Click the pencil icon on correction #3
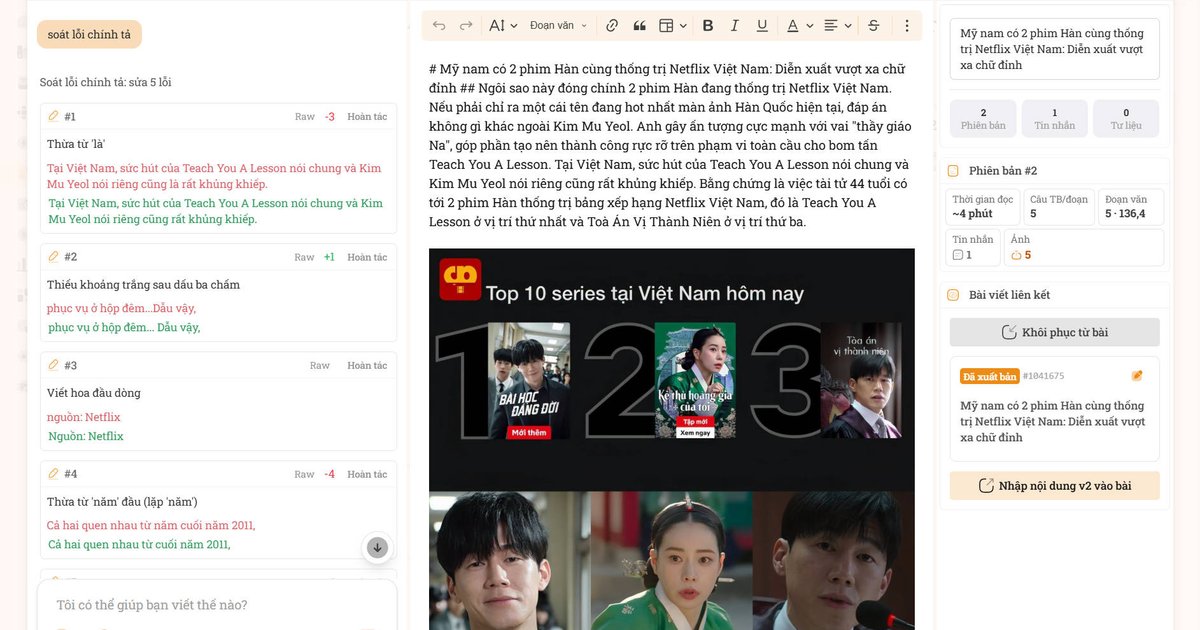Viewport: 1200px width, 630px height. (x=54, y=364)
